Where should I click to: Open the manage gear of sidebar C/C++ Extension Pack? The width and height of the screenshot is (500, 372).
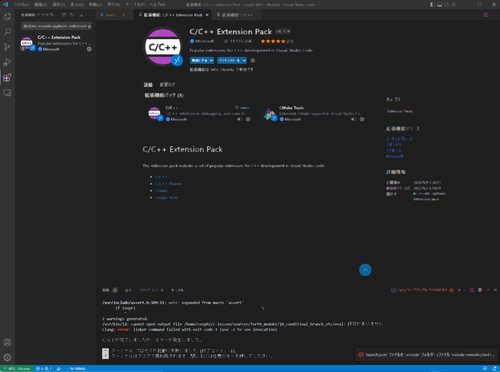[x=89, y=49]
